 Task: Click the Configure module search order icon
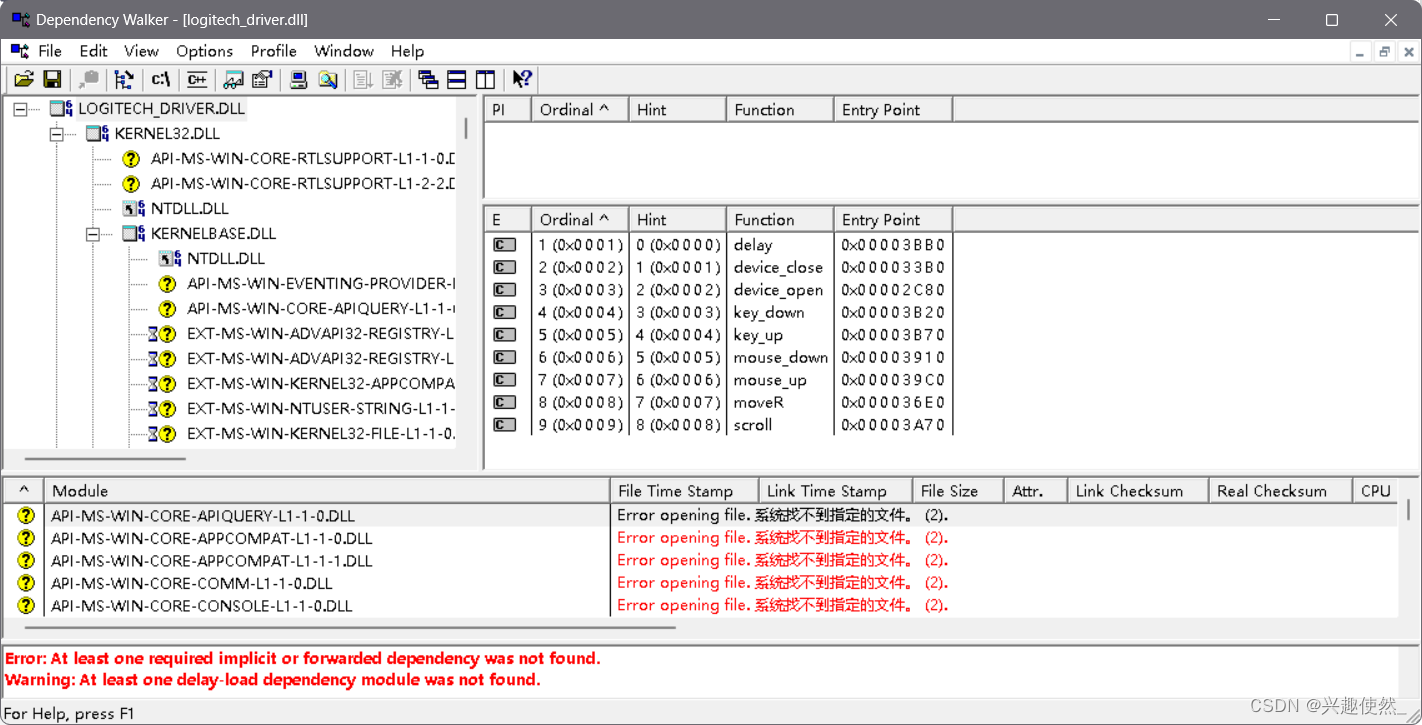click(327, 79)
